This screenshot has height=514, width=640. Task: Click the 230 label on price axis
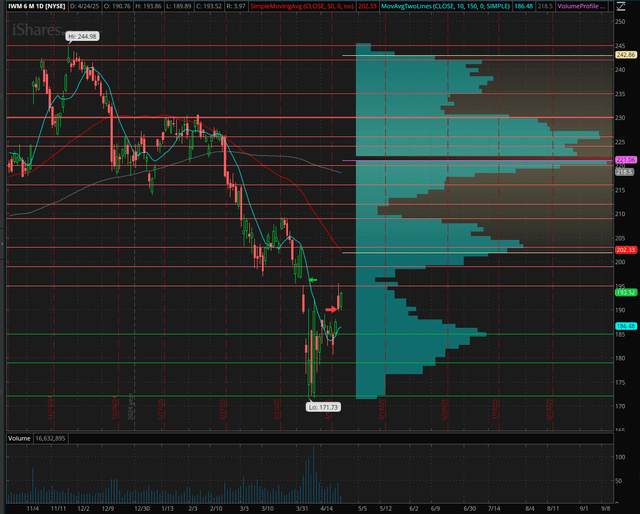pos(620,118)
